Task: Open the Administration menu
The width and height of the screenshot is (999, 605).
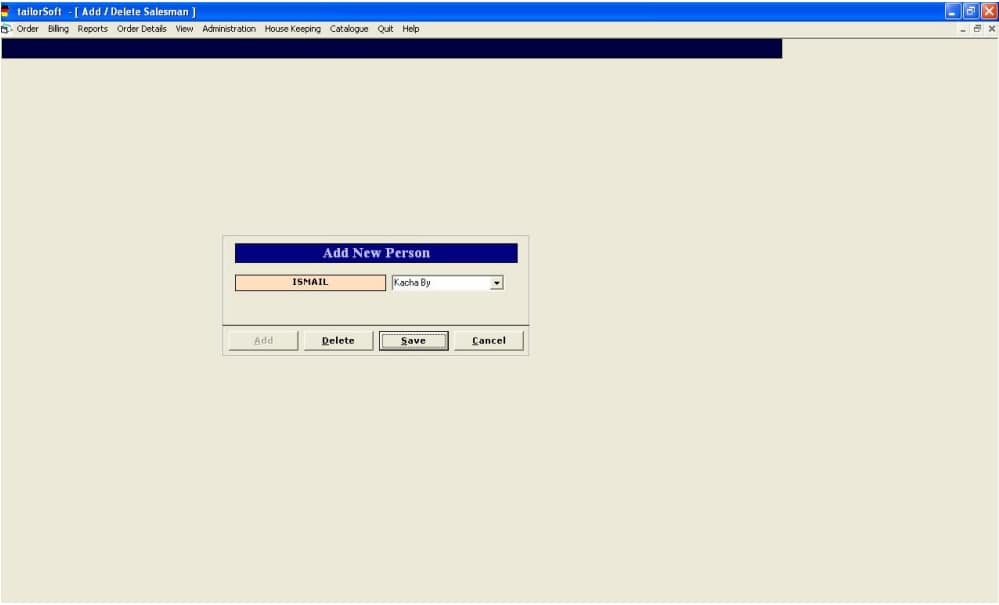Action: coord(229,29)
